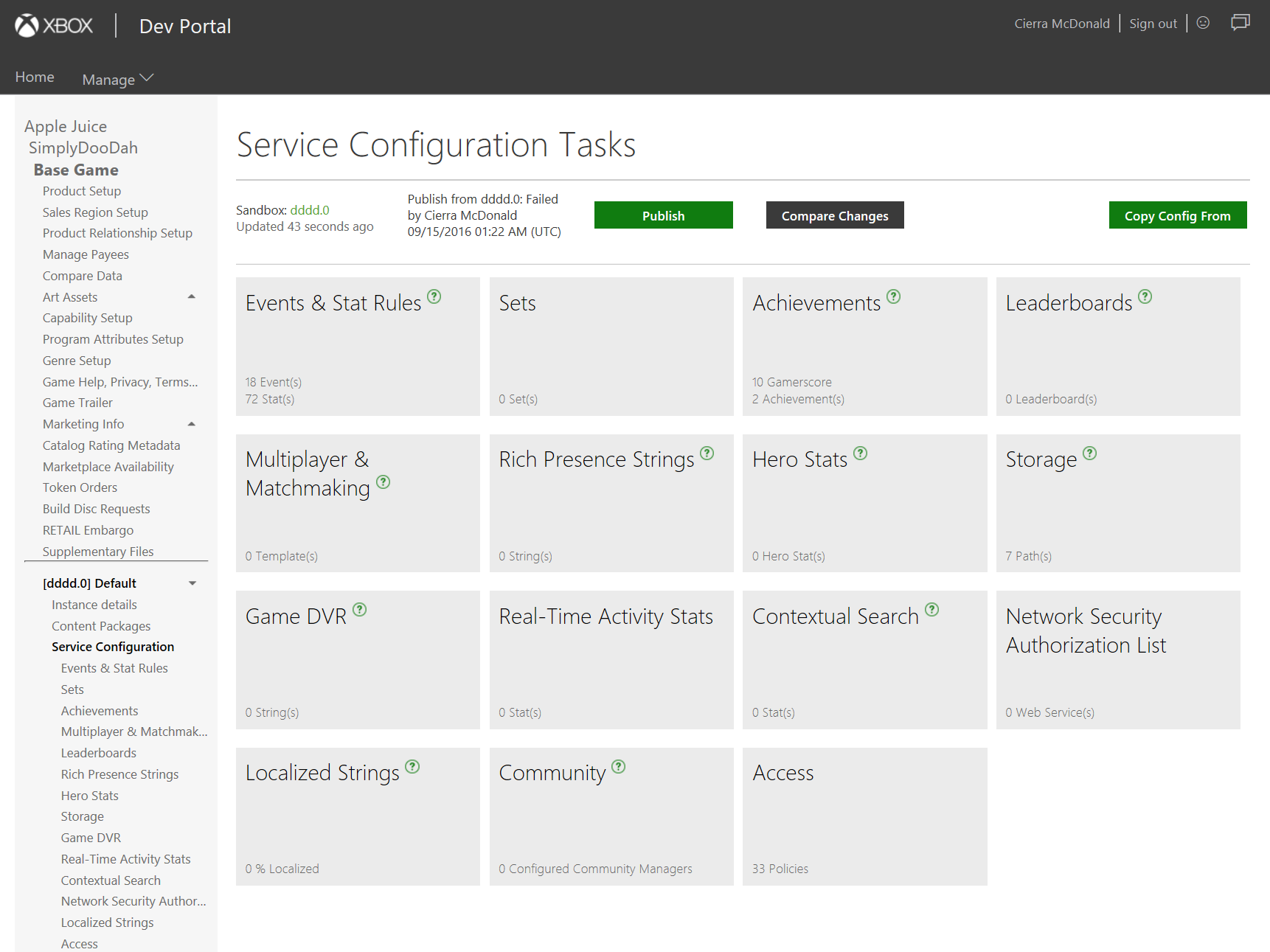Open help icon next to Achievements tile

tap(894, 296)
